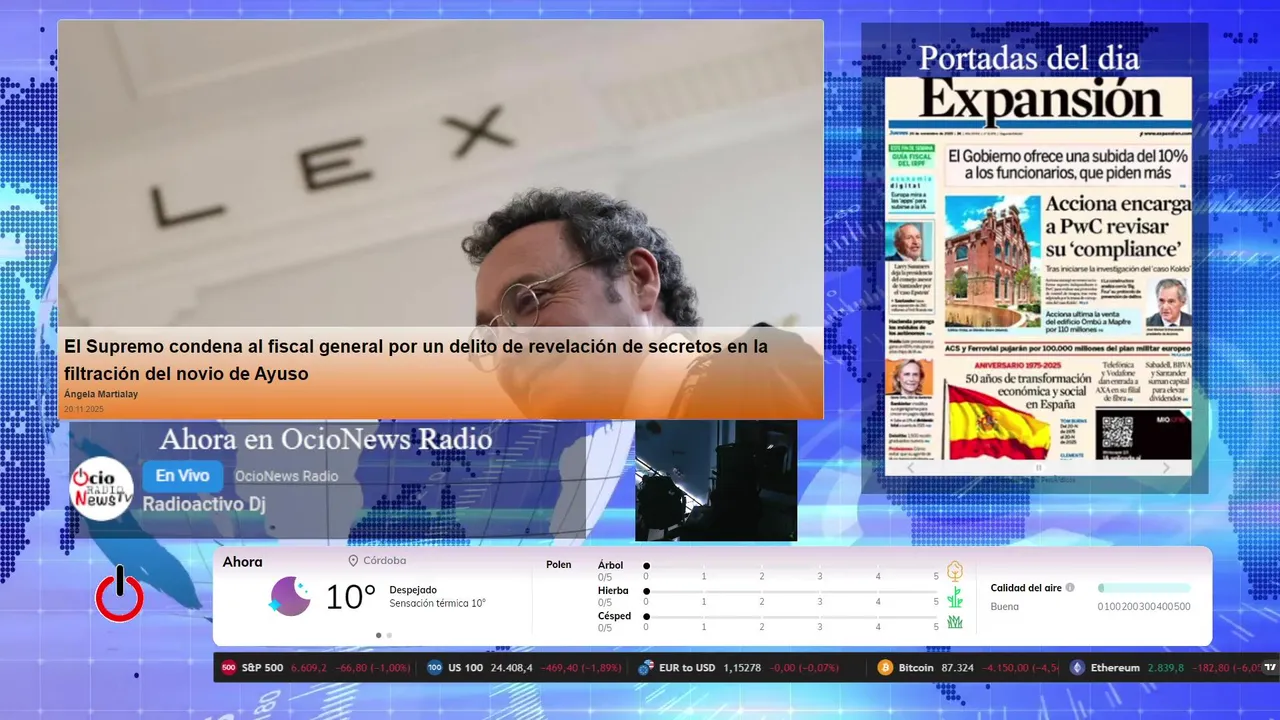Click the Despejado weather condition
Image resolution: width=1280 pixels, height=720 pixels.
pos(413,590)
